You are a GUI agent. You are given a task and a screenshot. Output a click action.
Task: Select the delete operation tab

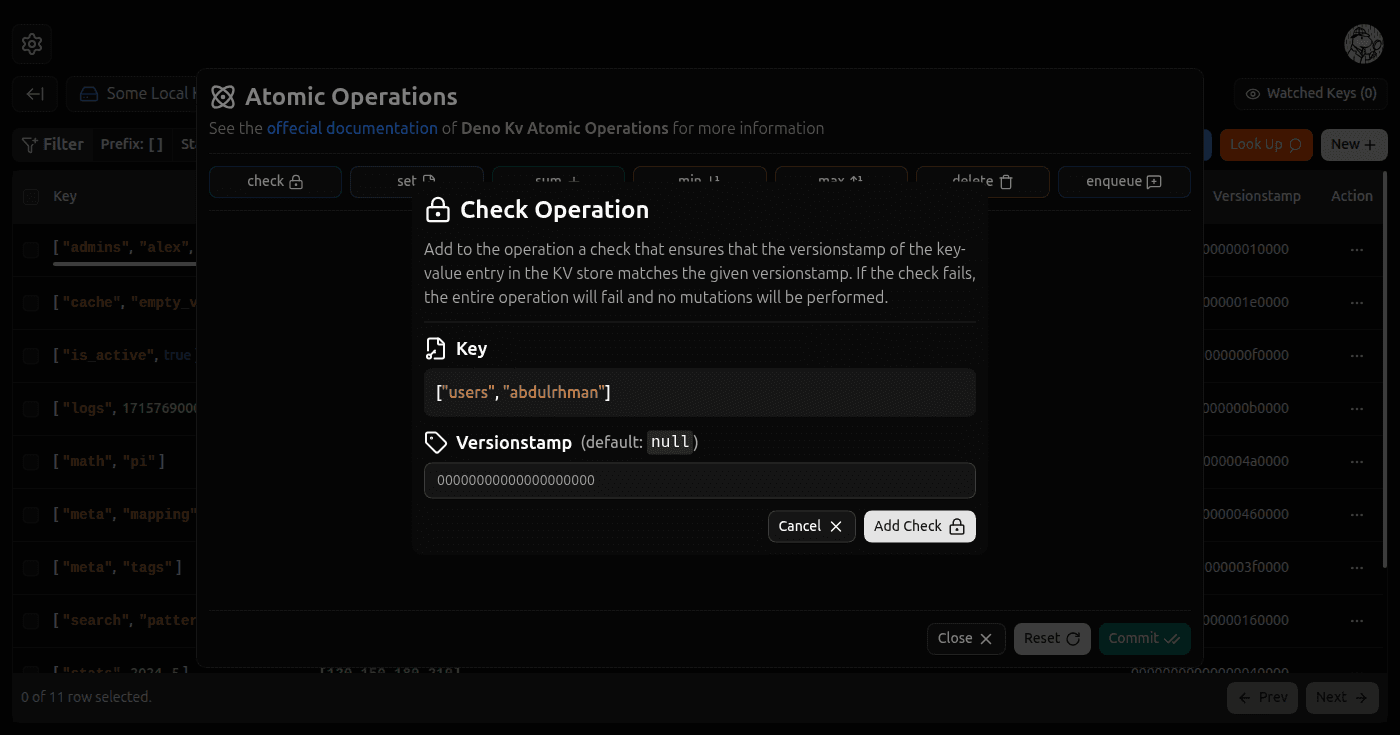(x=983, y=181)
